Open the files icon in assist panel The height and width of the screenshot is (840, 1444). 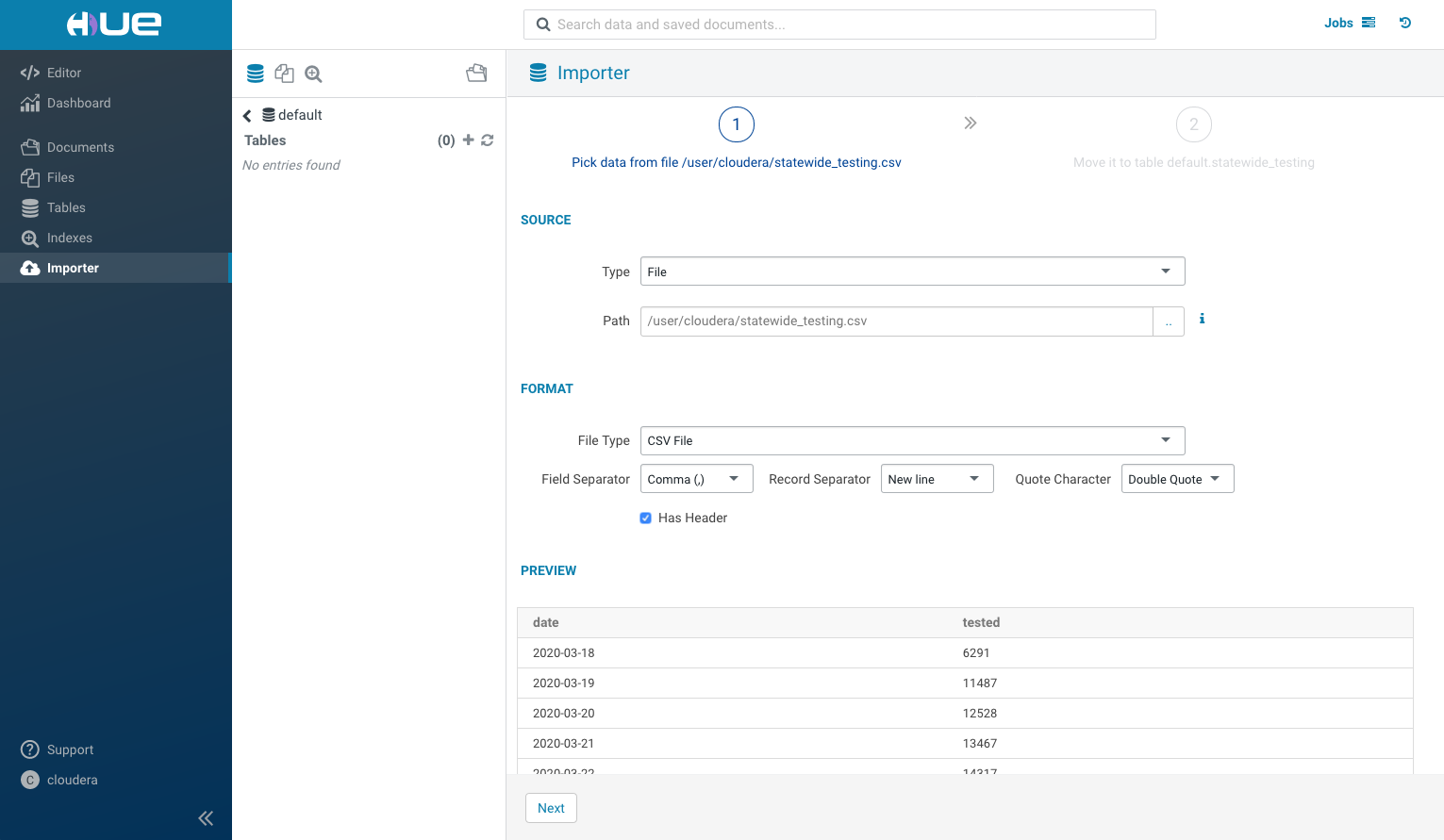284,74
